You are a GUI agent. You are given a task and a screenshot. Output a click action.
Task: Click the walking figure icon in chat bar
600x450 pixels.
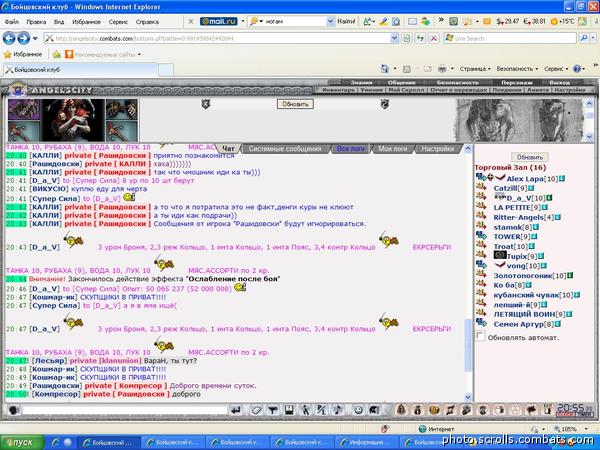(x=305, y=410)
